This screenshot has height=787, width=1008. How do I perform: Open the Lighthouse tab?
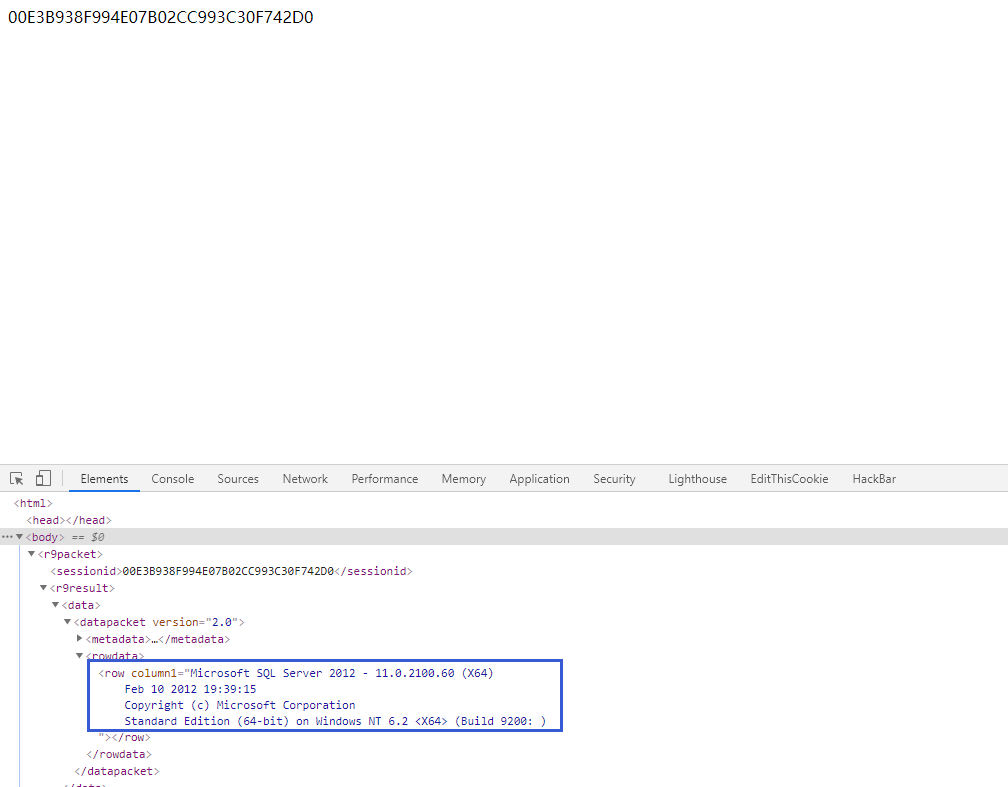click(x=697, y=479)
